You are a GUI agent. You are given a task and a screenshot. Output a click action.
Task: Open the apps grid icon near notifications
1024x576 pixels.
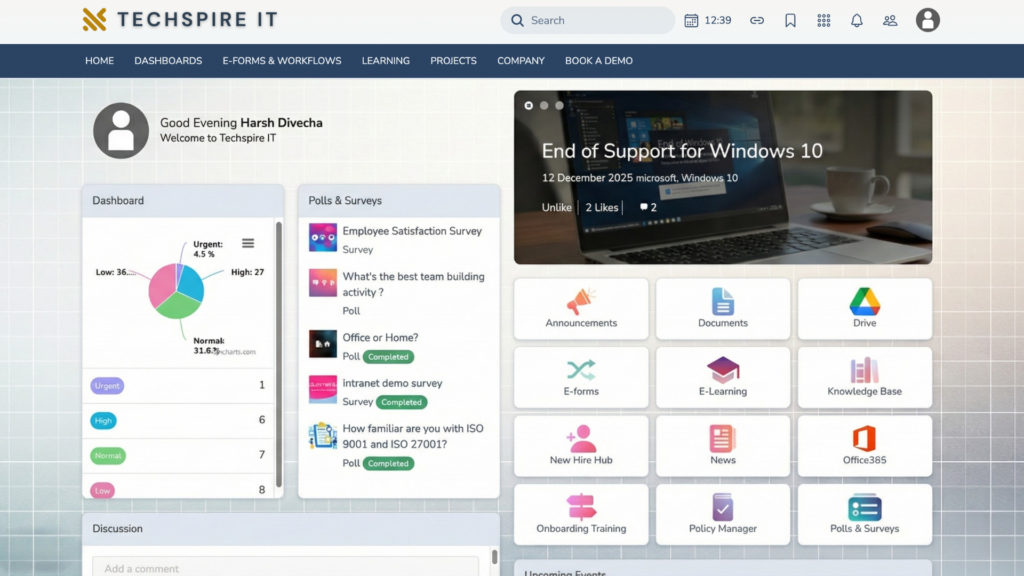[823, 20]
